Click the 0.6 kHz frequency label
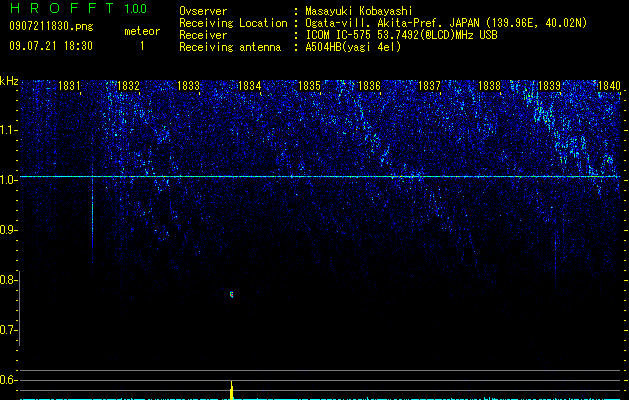Viewport: 629px width, 400px height. coord(8,380)
